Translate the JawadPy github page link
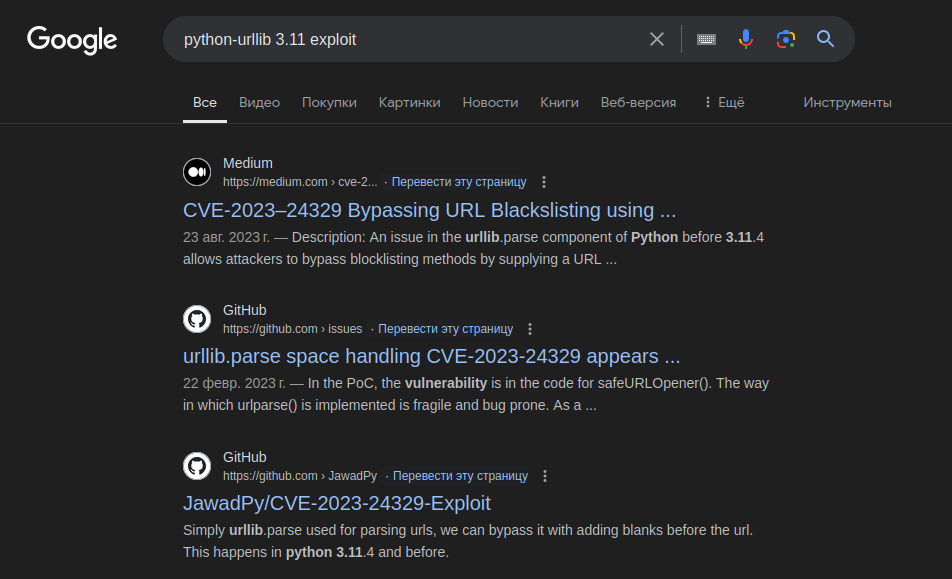The height and width of the screenshot is (579, 952). pos(460,476)
